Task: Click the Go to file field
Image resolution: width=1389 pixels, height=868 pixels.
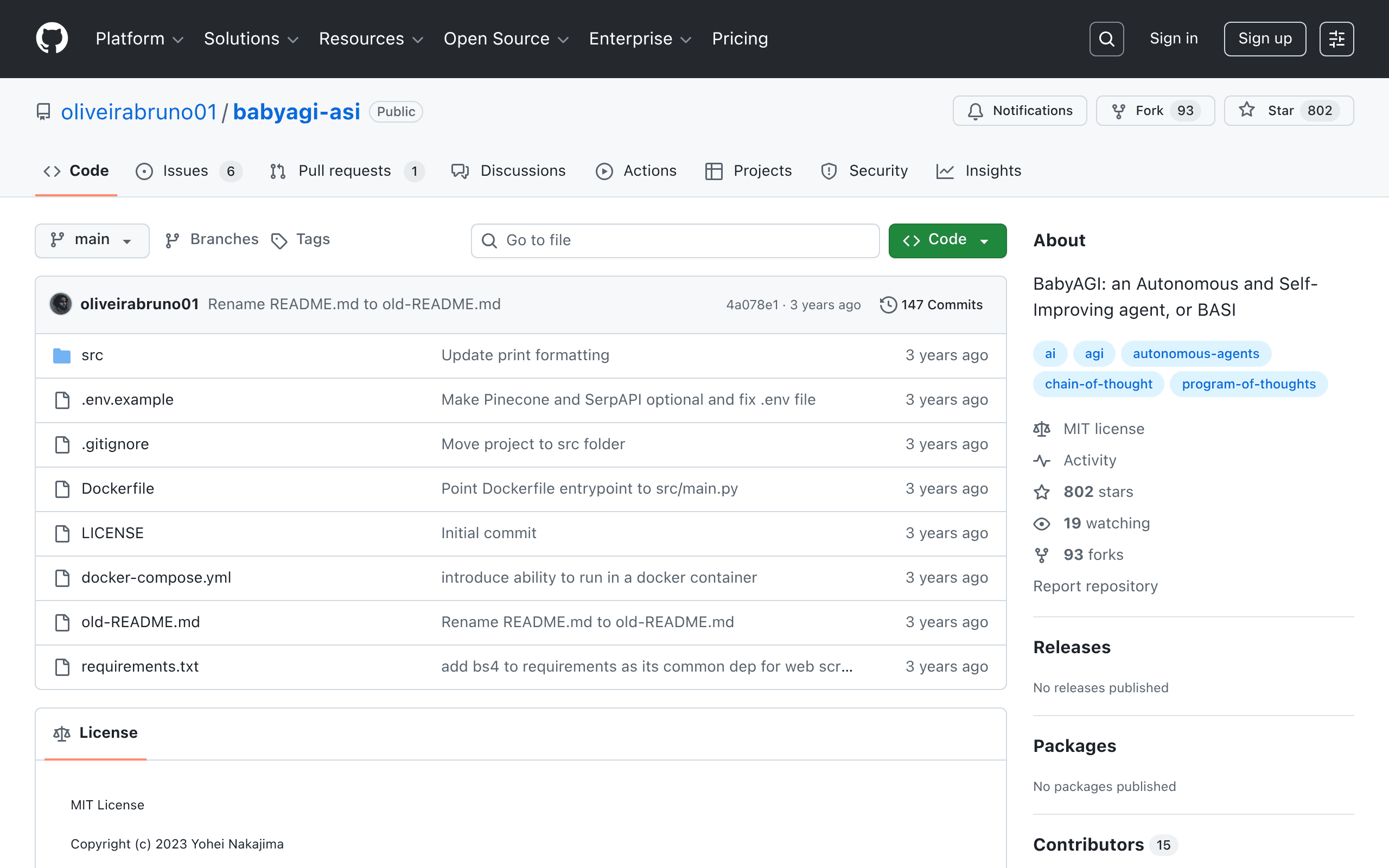Action: (675, 240)
